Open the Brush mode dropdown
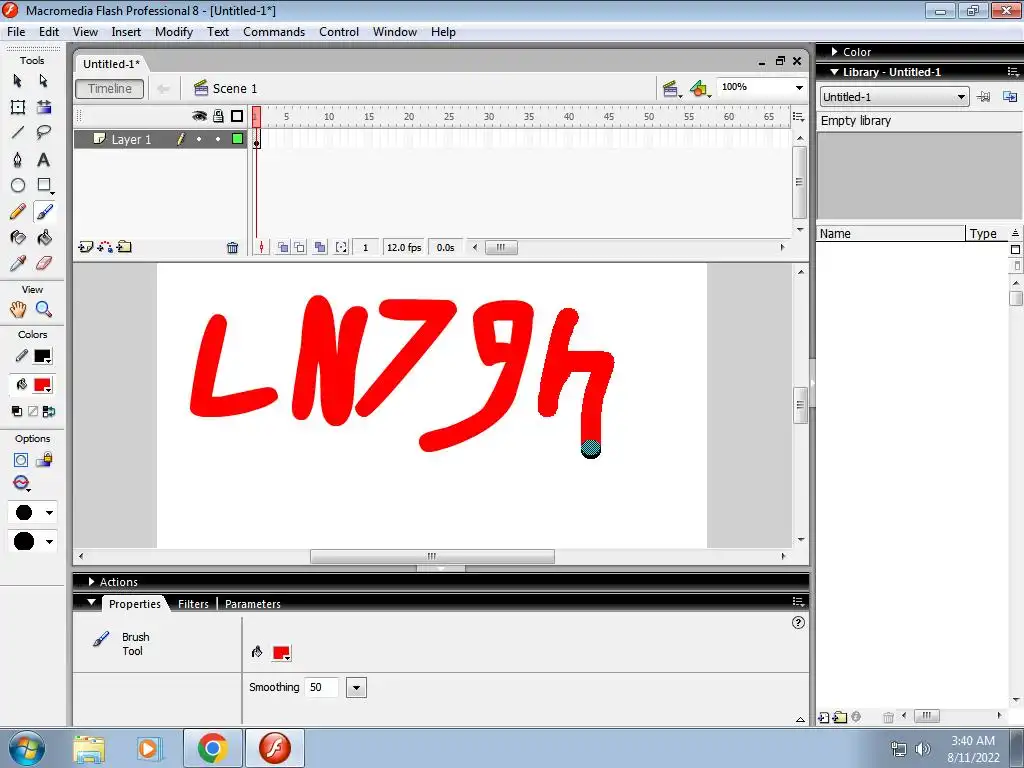Image resolution: width=1024 pixels, height=768 pixels. pos(22,483)
